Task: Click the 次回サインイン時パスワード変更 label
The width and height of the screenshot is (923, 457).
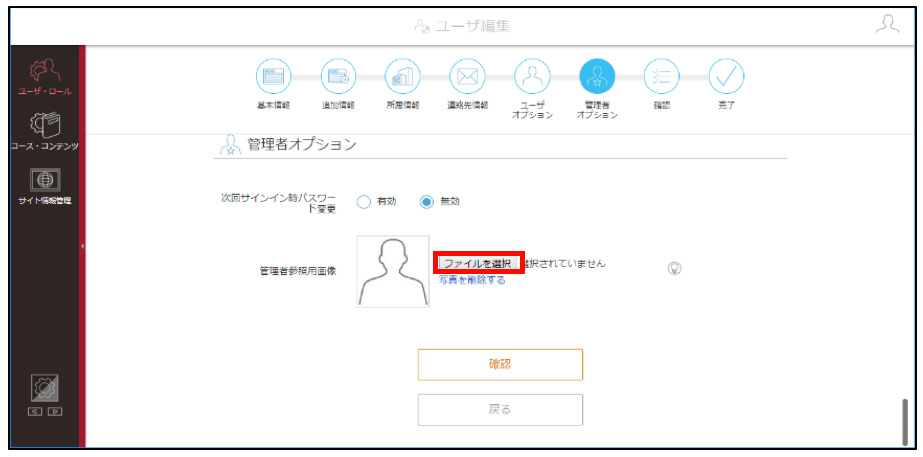Action: click(277, 203)
